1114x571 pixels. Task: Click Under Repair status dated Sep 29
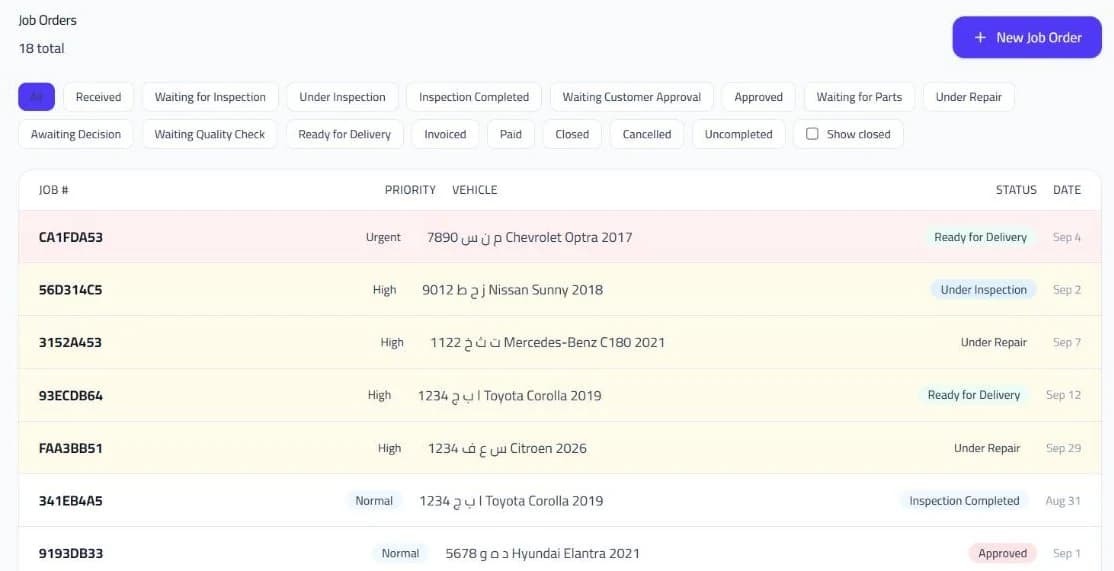pyautogui.click(x=987, y=448)
